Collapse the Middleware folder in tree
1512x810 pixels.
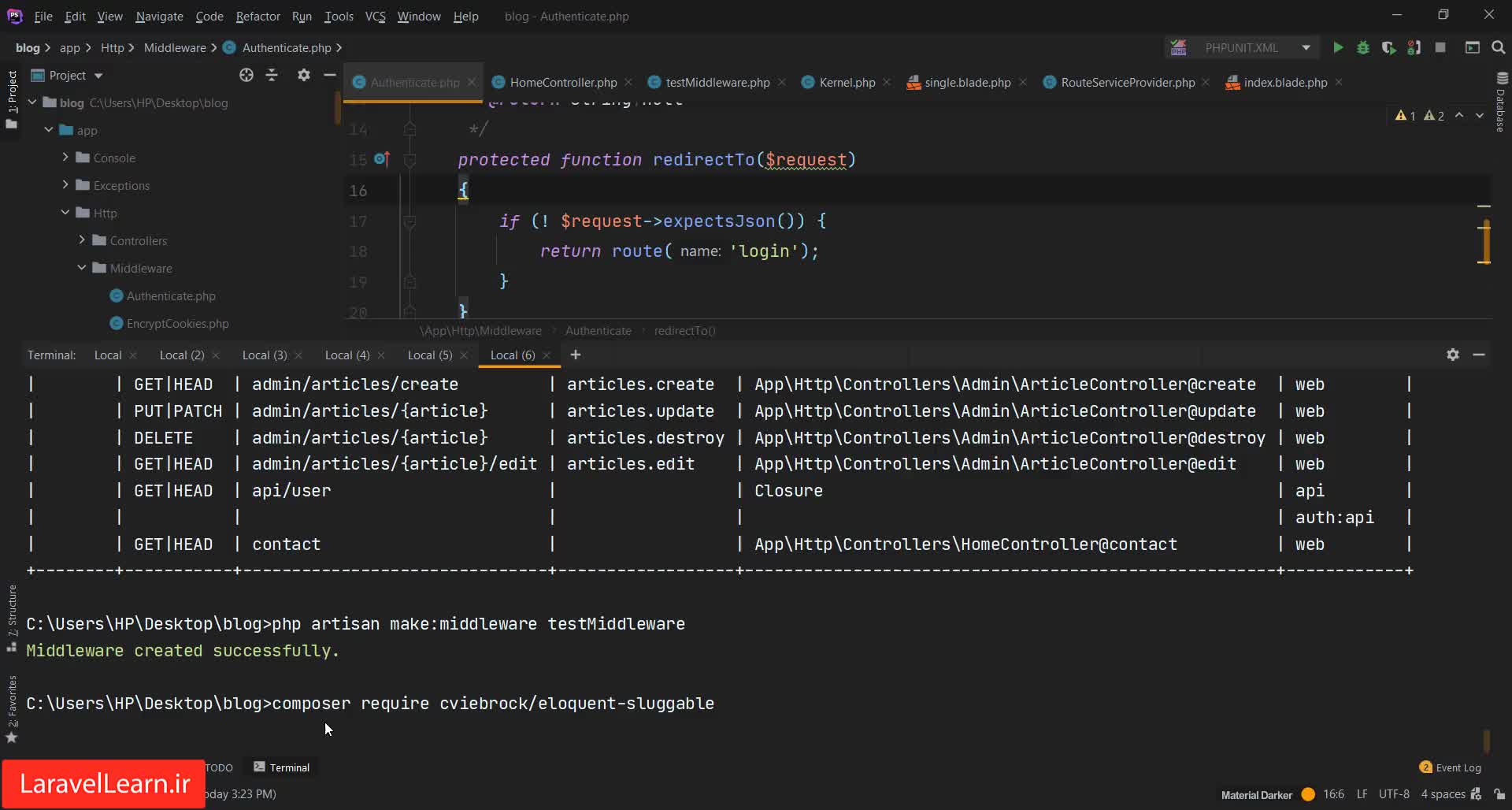pyautogui.click(x=82, y=268)
